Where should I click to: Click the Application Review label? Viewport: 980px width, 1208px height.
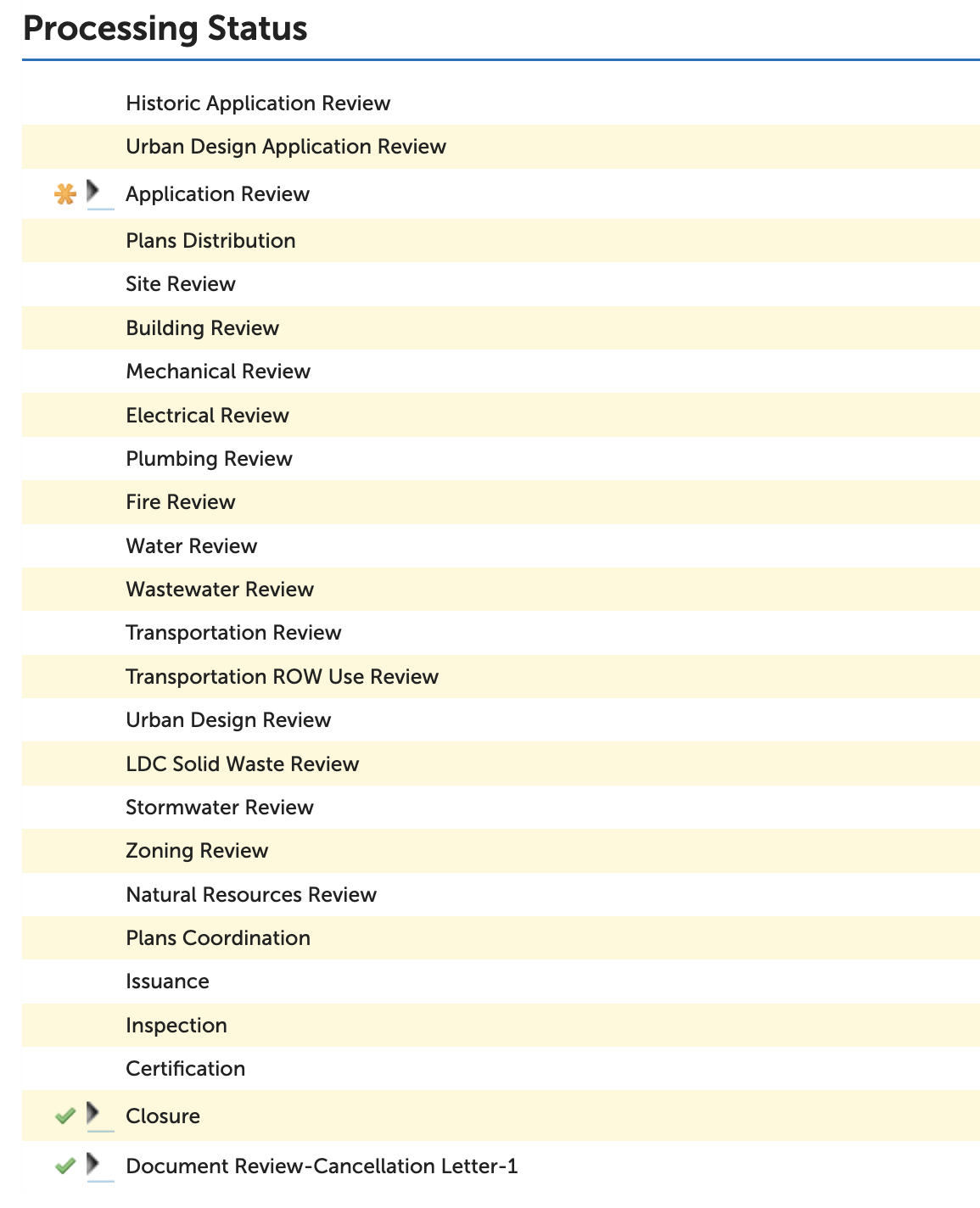coord(218,194)
